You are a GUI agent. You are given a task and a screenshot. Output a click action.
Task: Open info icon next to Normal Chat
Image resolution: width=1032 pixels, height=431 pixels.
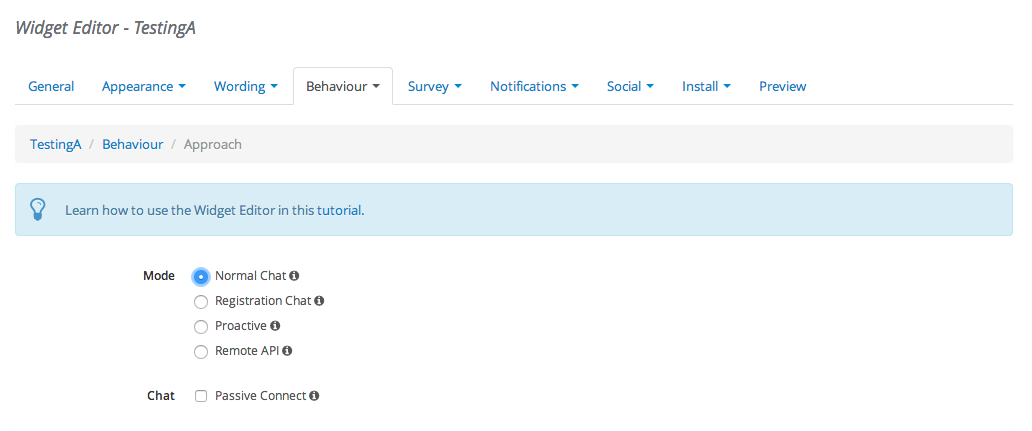[294, 276]
